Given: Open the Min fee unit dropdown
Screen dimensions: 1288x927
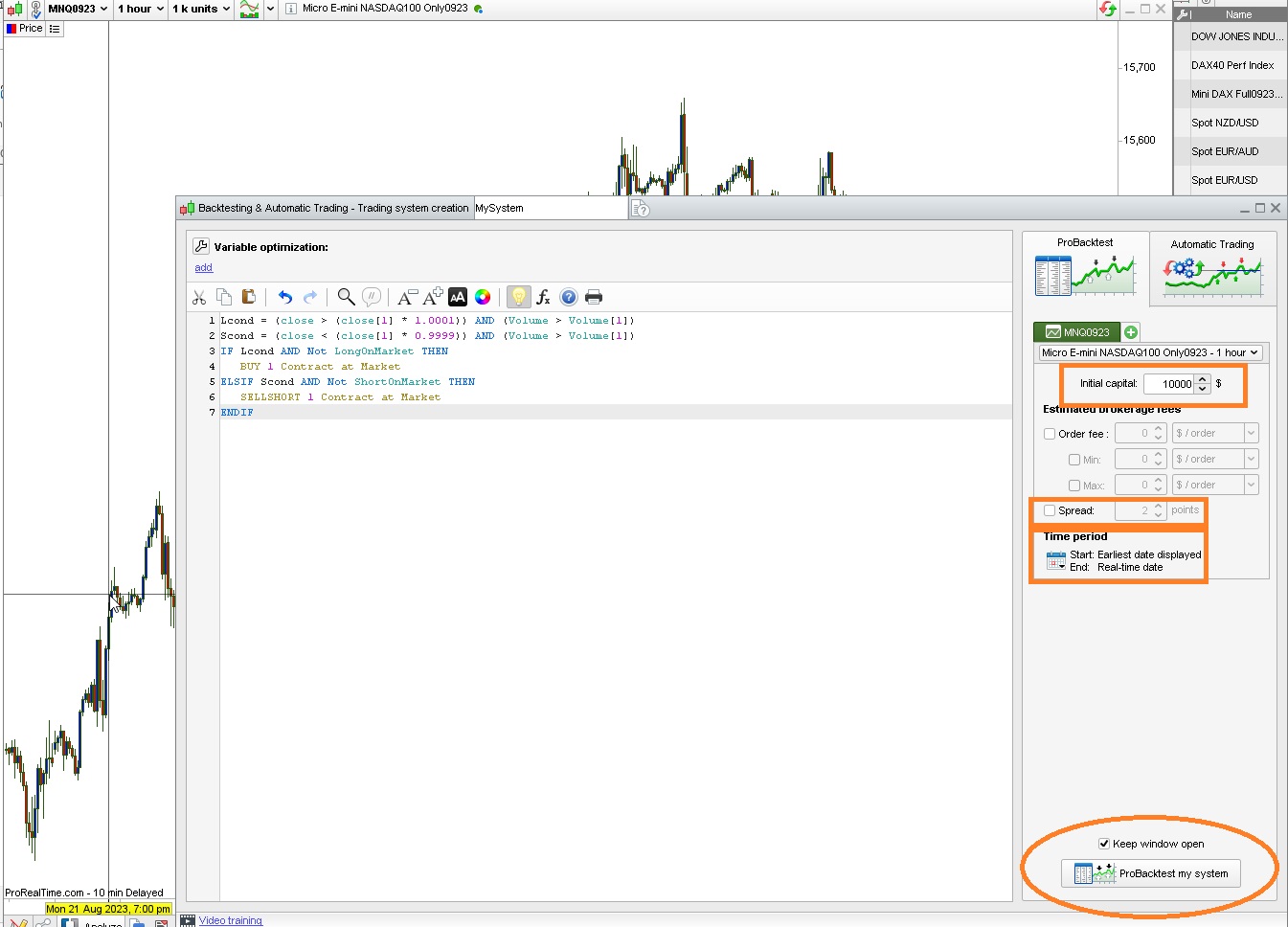Looking at the screenshot, I should click(x=1215, y=460).
